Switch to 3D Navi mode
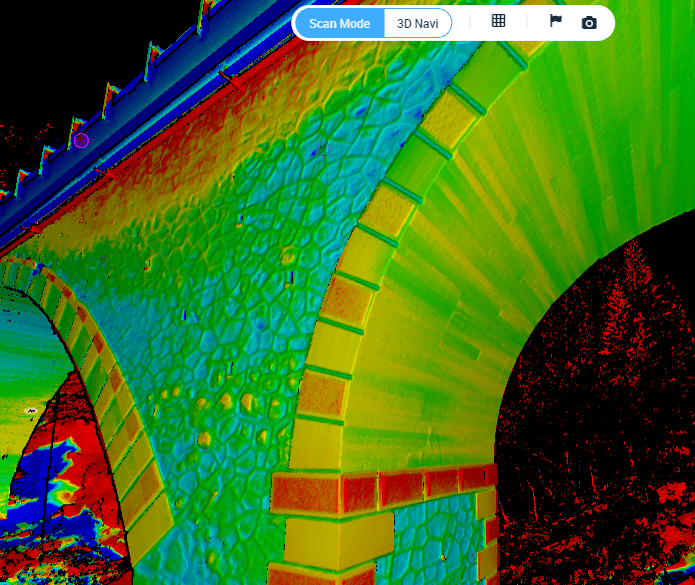The image size is (695, 585). pyautogui.click(x=418, y=23)
